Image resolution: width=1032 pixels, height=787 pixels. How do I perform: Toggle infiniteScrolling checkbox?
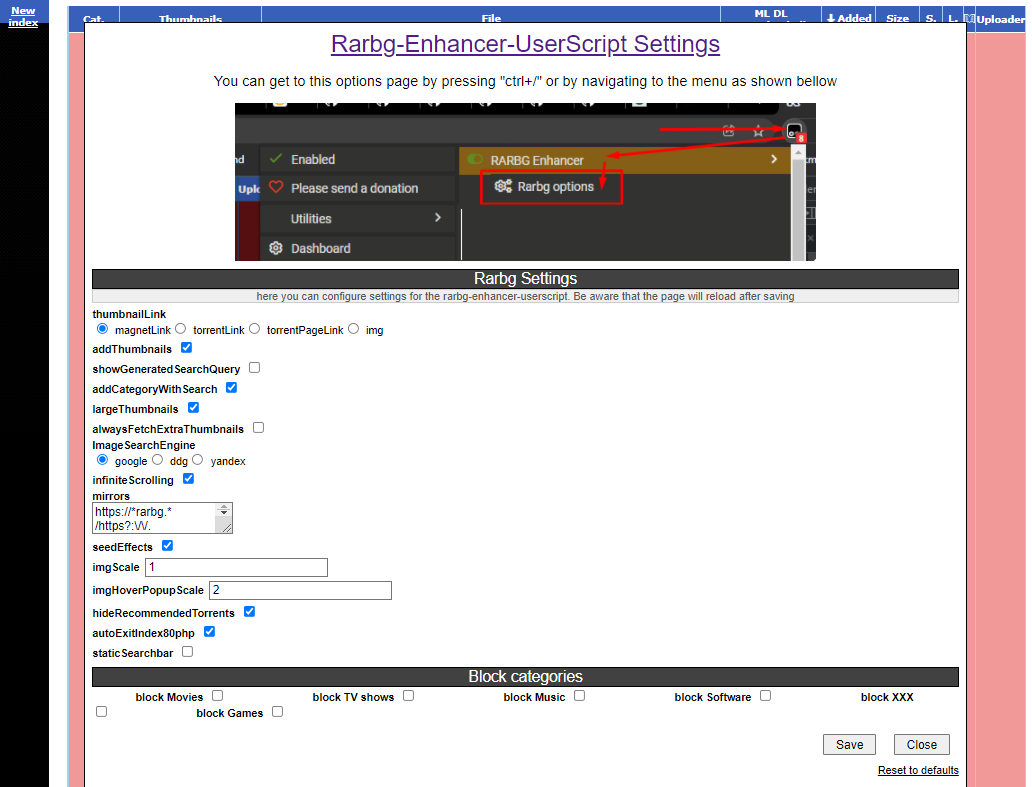(x=188, y=478)
